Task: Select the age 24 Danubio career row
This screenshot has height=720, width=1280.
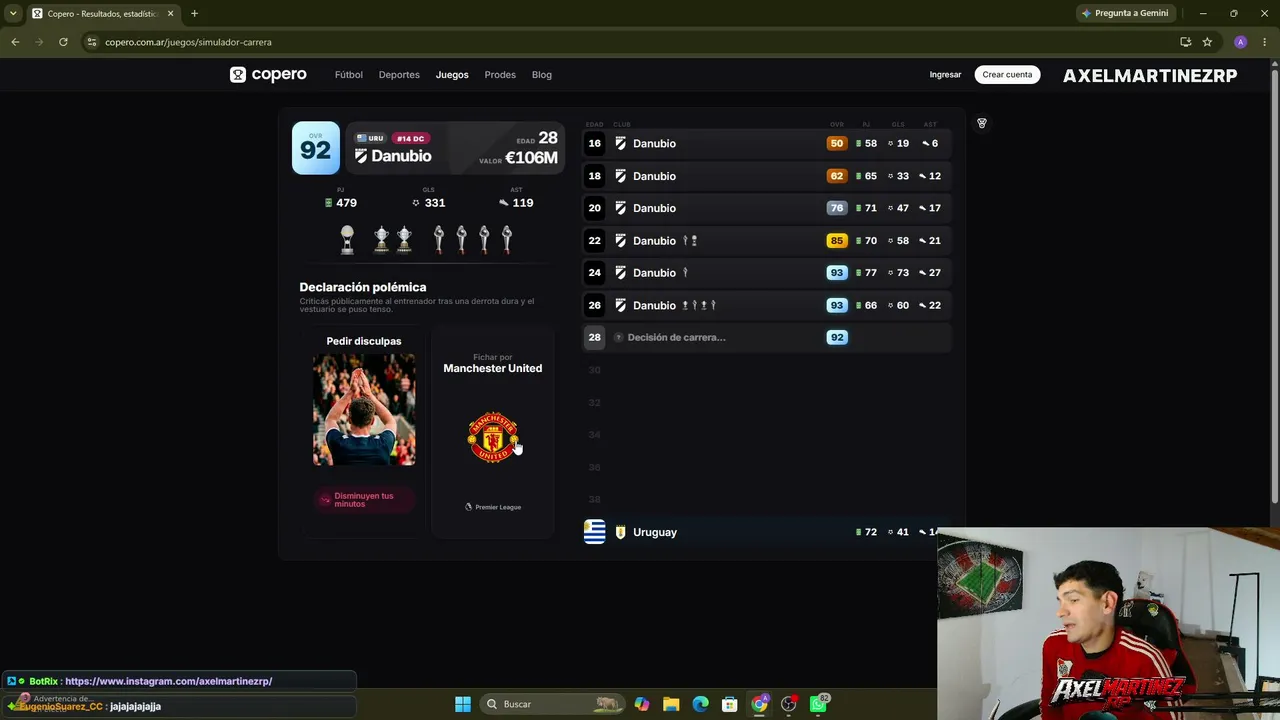Action: click(x=767, y=273)
